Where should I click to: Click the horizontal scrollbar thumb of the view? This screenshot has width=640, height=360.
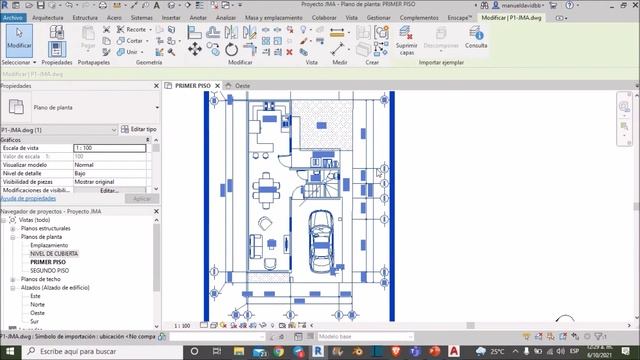(x=471, y=325)
